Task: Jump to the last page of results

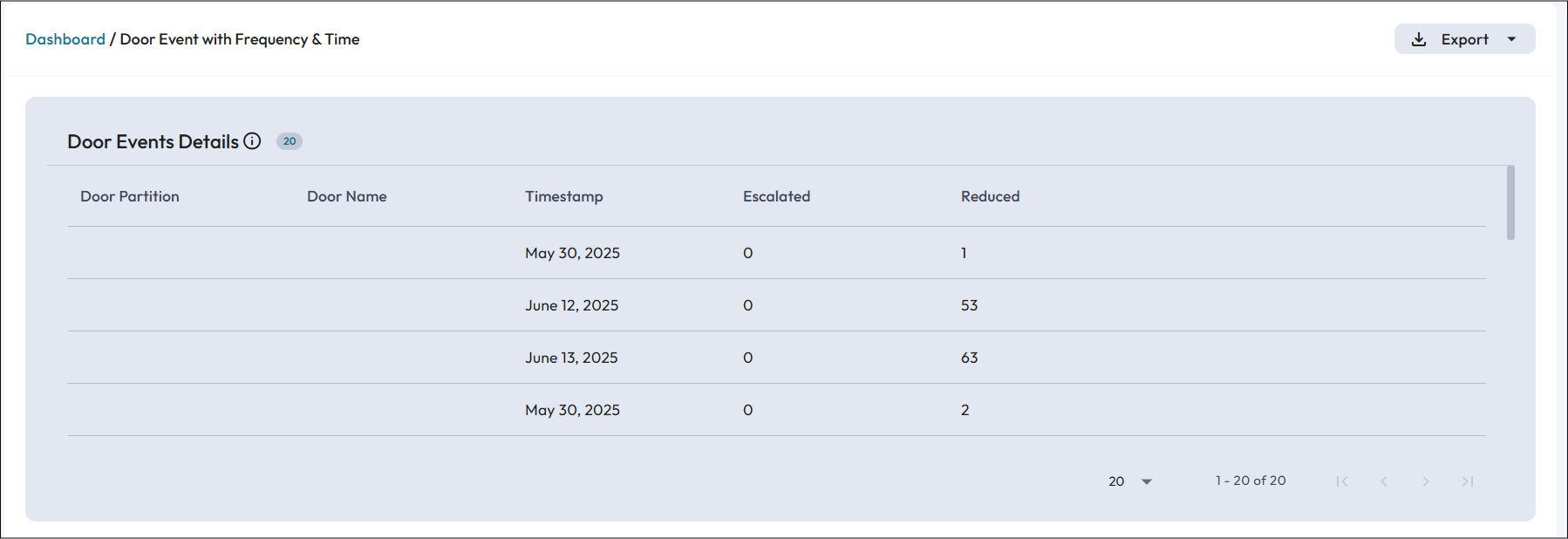Action: (x=1468, y=481)
